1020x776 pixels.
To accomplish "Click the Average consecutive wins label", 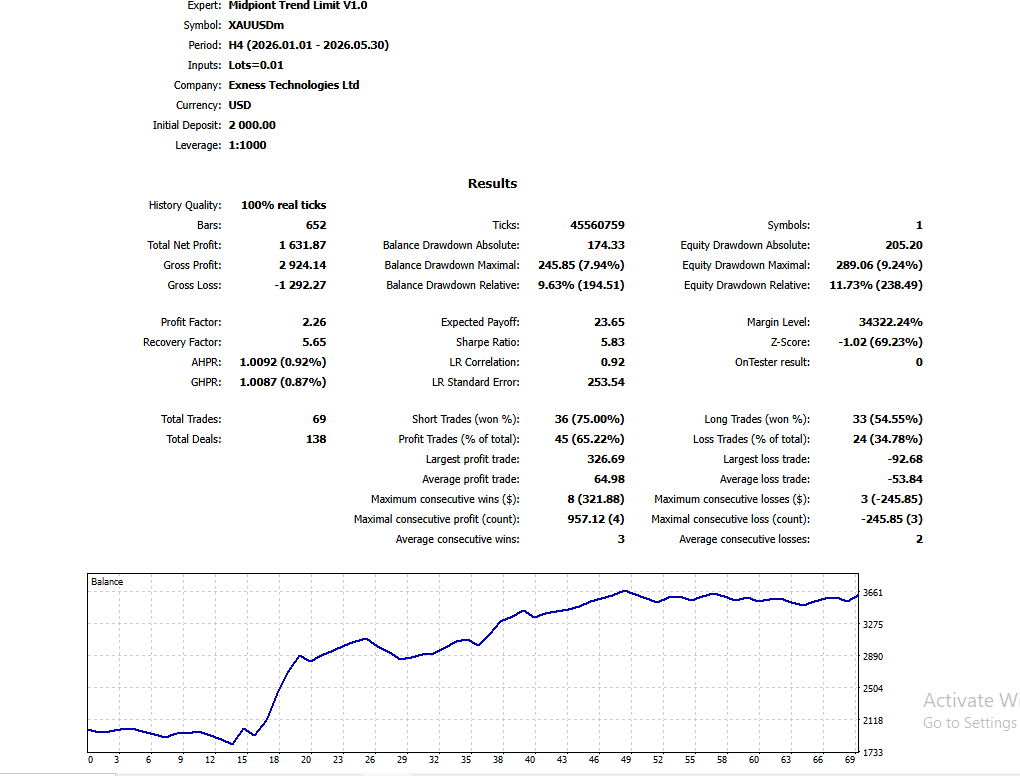I will click(457, 539).
